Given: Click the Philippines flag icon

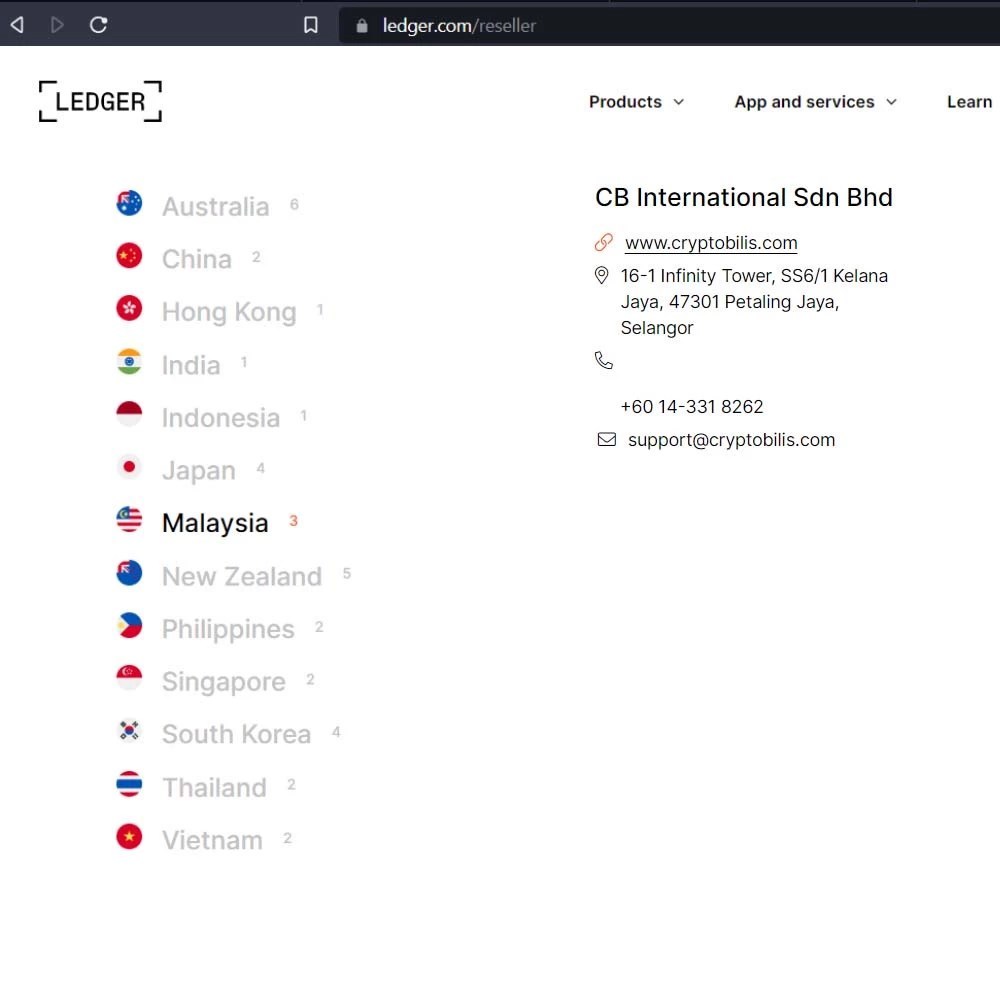Looking at the screenshot, I should tap(129, 626).
